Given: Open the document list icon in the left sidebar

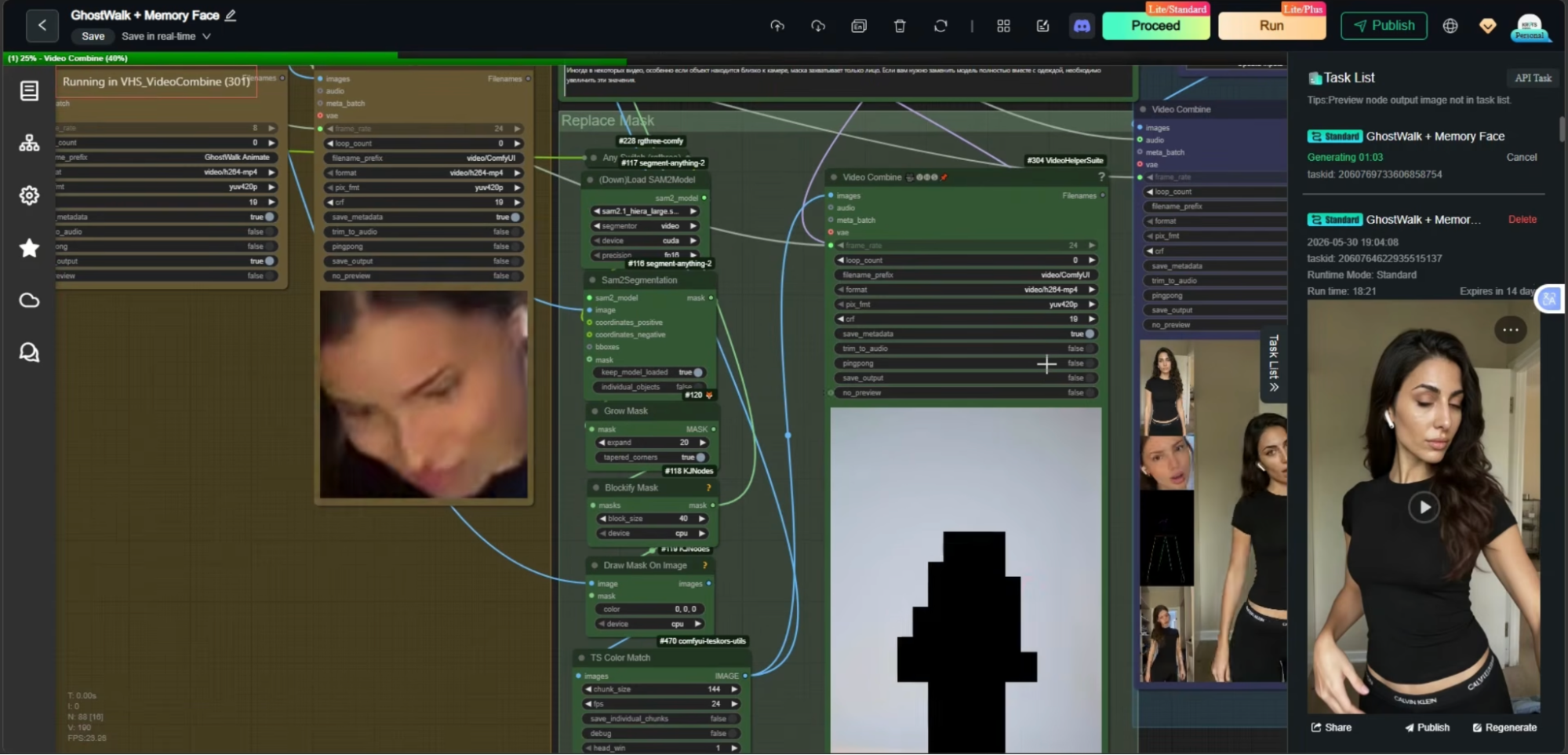Looking at the screenshot, I should point(29,91).
